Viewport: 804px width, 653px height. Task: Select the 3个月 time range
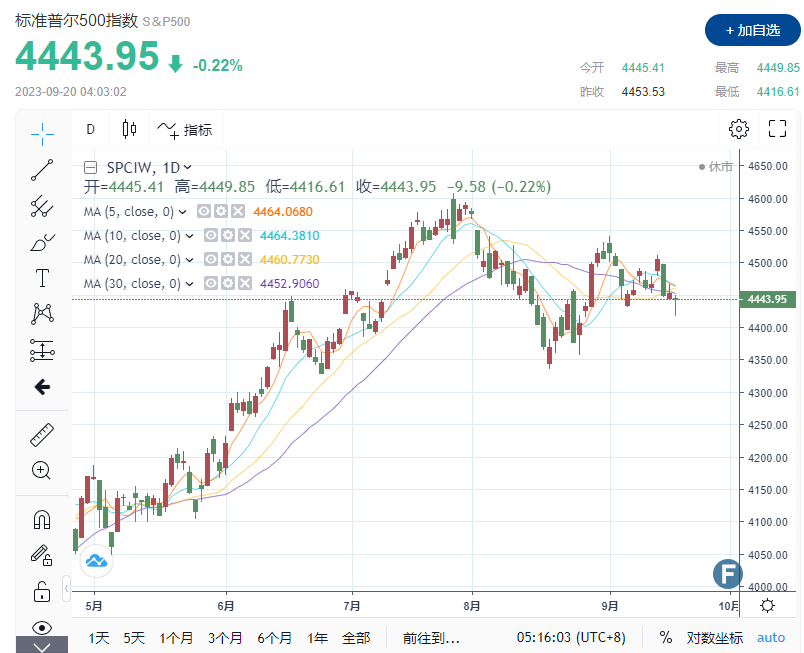click(x=225, y=638)
